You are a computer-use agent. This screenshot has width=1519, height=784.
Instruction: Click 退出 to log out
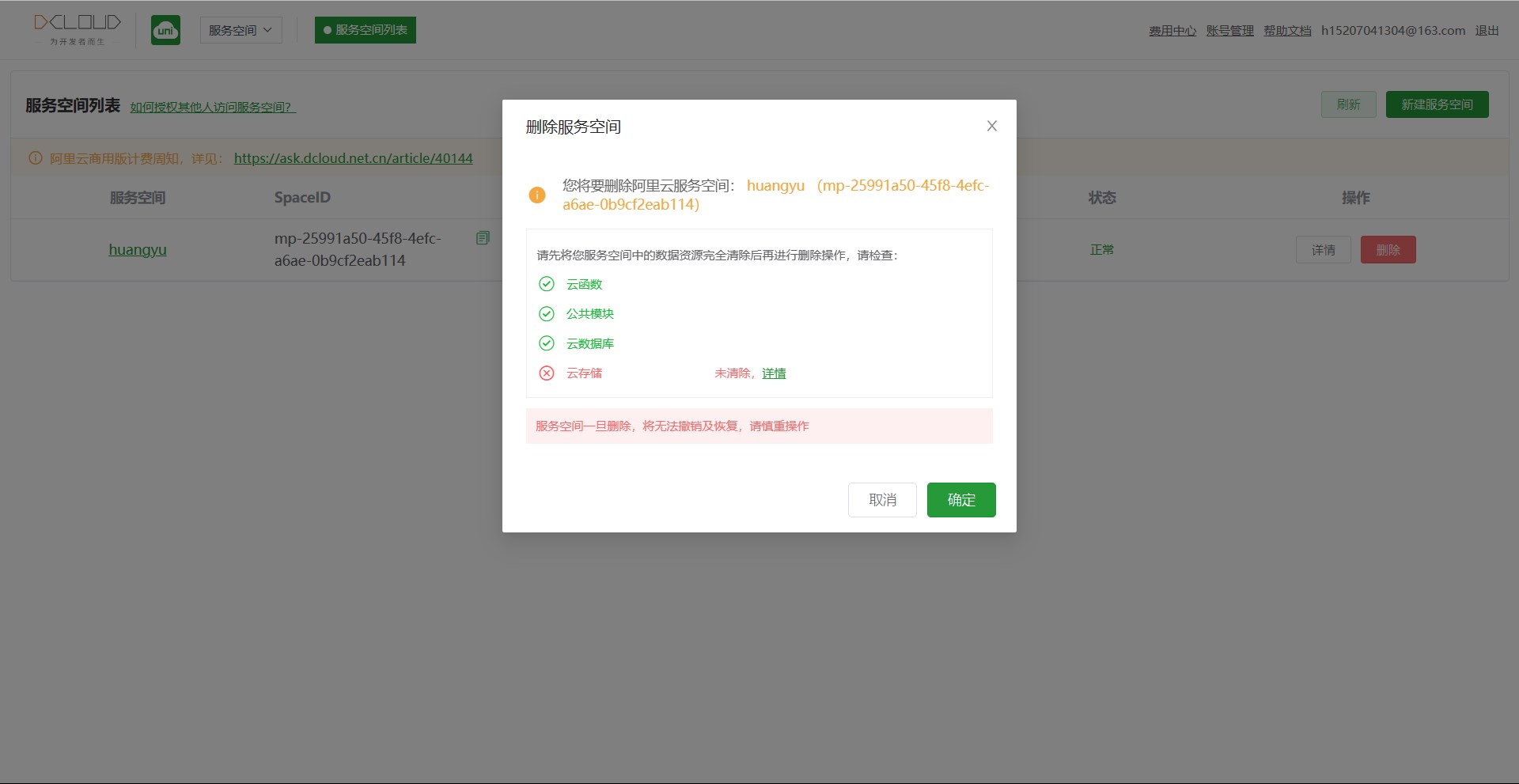[x=1487, y=31]
